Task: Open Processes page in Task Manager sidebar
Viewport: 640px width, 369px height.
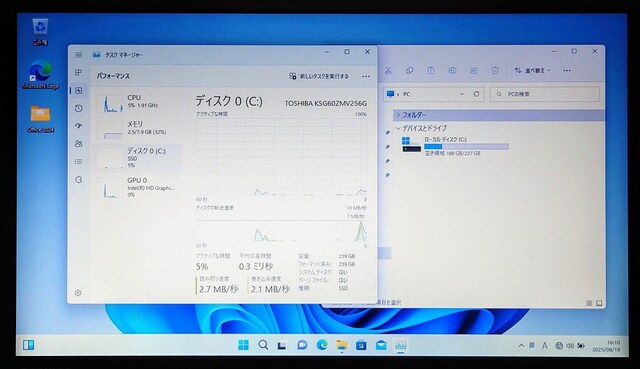Action: 78,73
